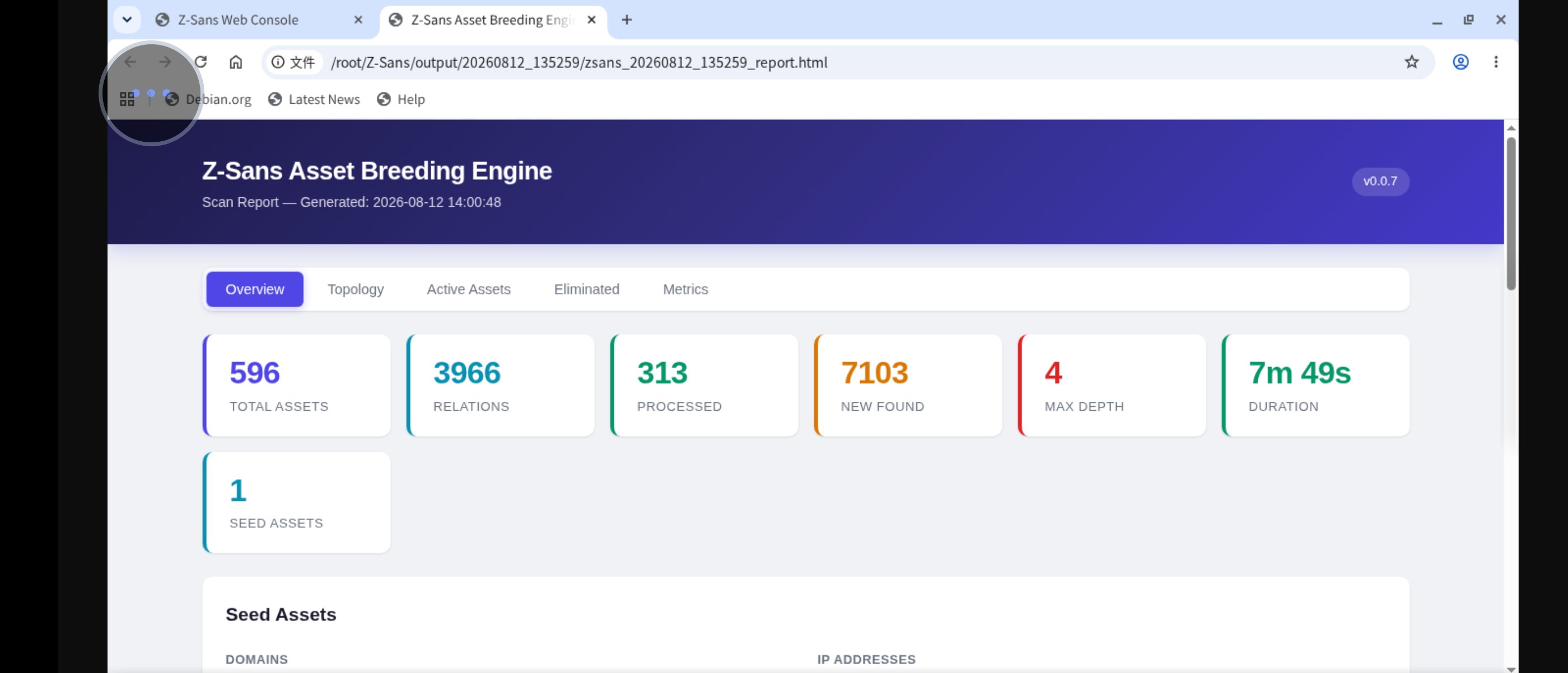
Task: Open a new browser tab
Action: (x=626, y=20)
